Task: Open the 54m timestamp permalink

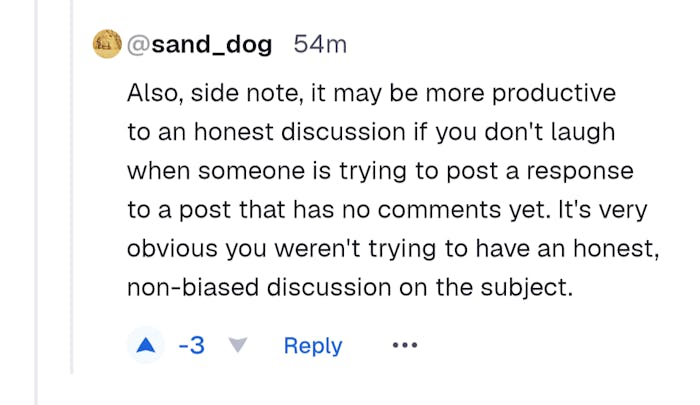Action: click(x=320, y=45)
